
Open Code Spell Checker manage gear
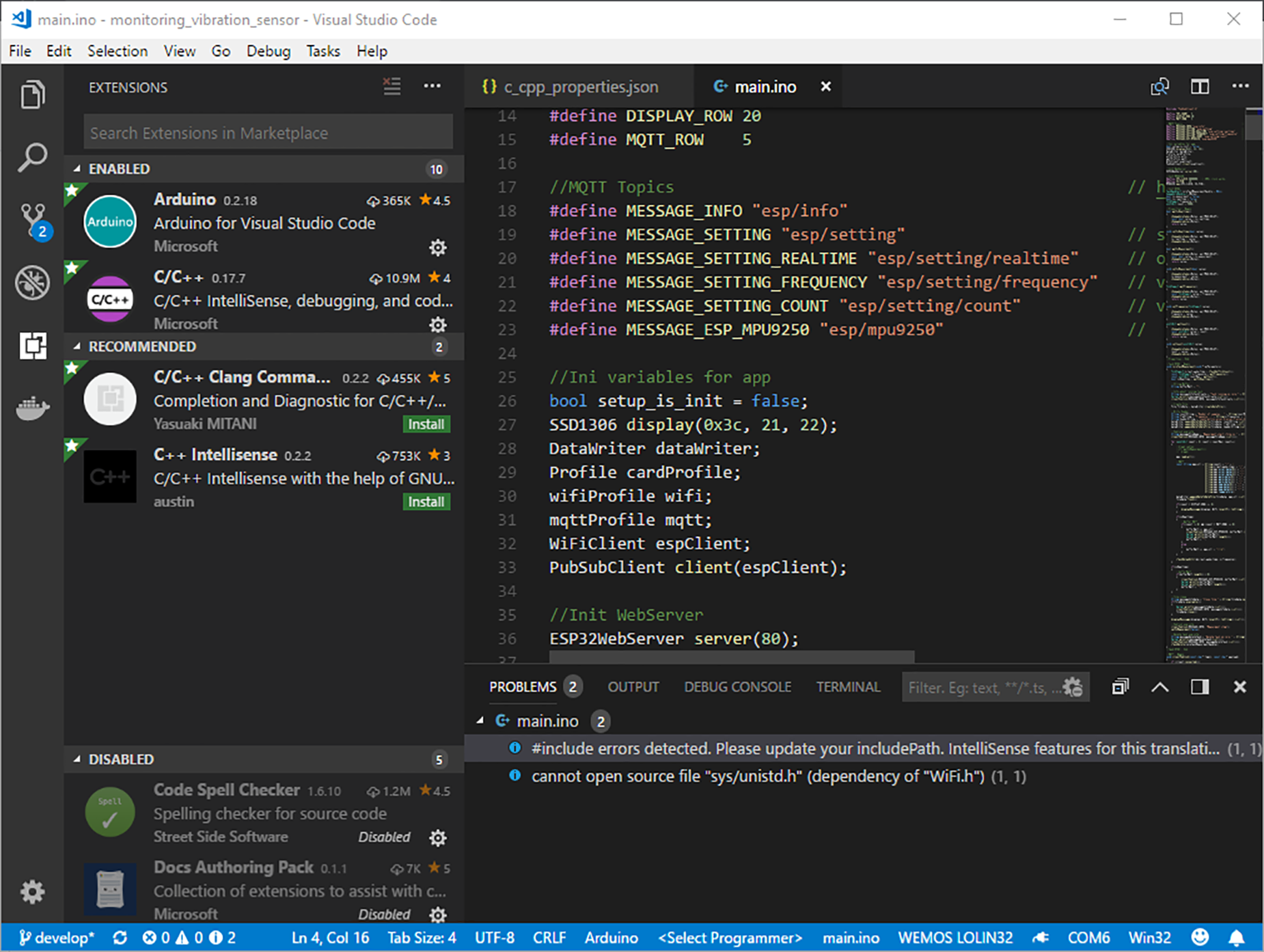coord(438,837)
